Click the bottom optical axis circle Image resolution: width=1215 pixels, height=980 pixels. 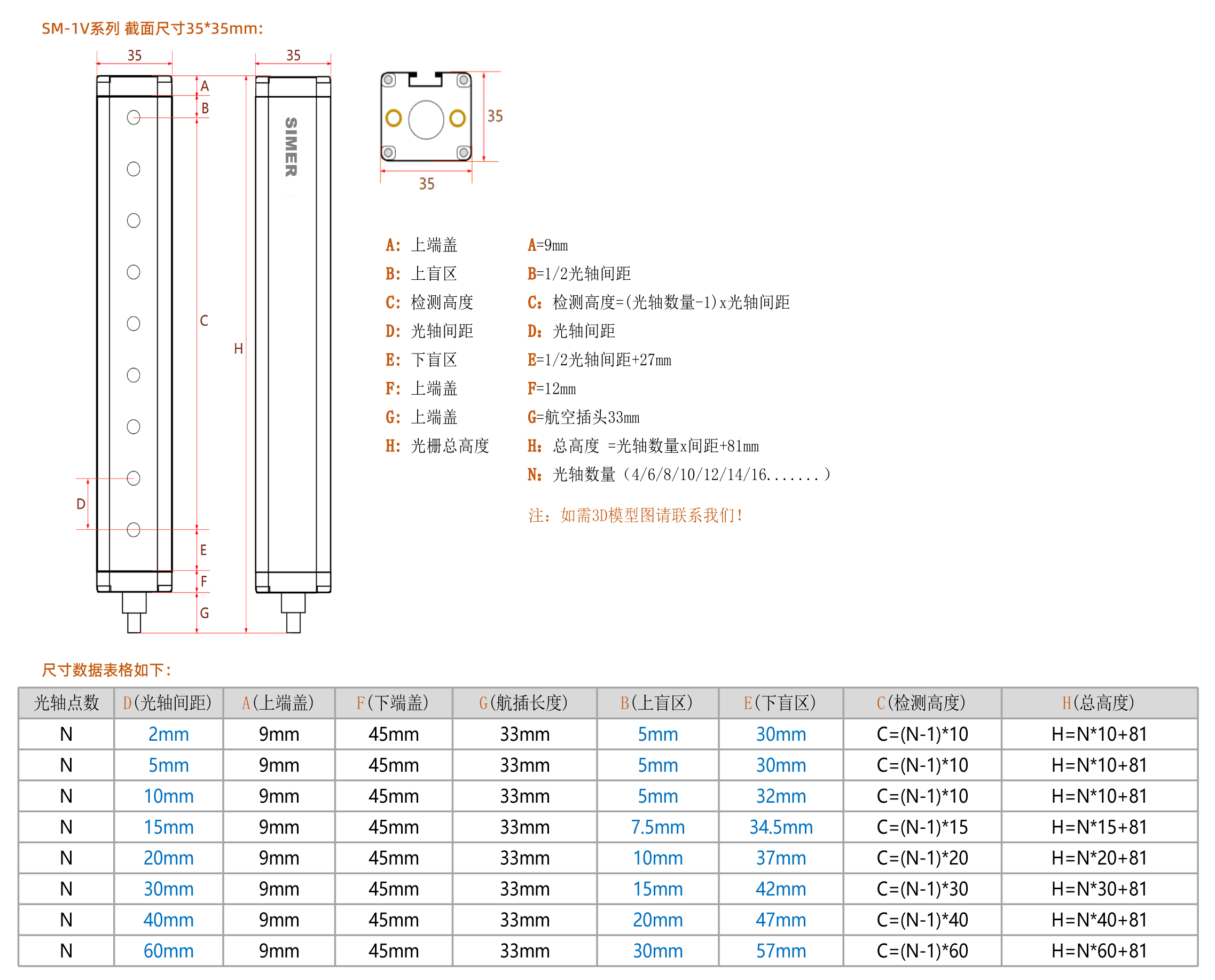click(134, 530)
